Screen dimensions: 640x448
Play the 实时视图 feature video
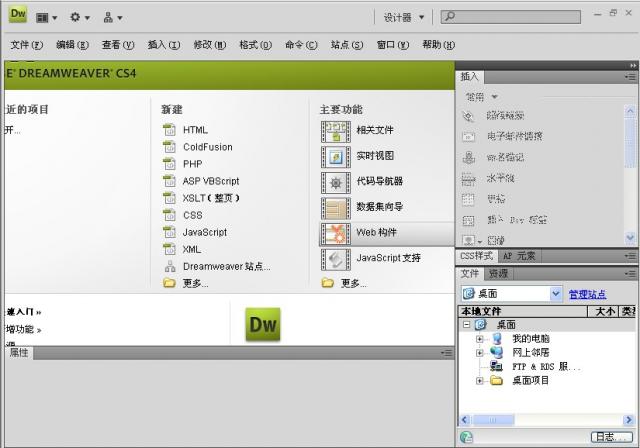point(336,157)
